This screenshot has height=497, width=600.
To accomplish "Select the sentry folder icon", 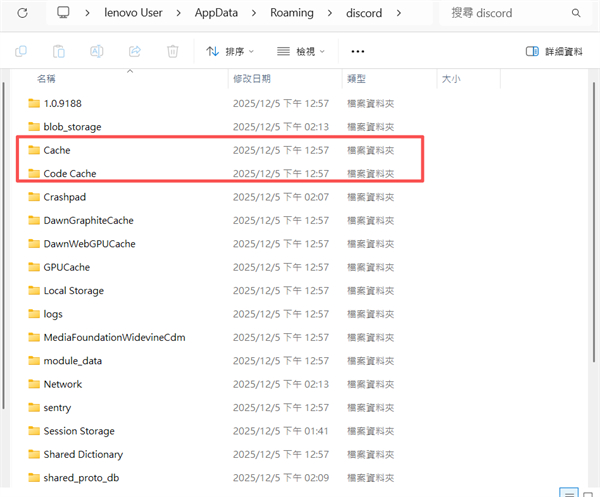I will [x=34, y=407].
